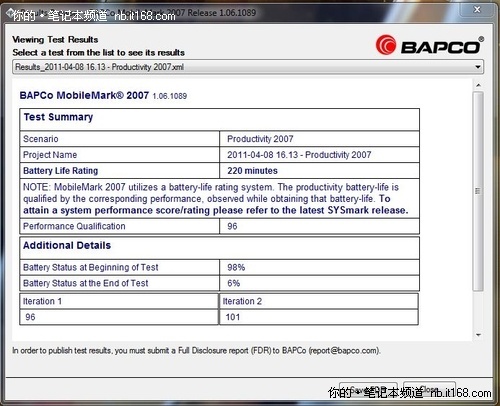Click the 'BAPCo MobileMark 2007' heading

pyautogui.click(x=84, y=95)
